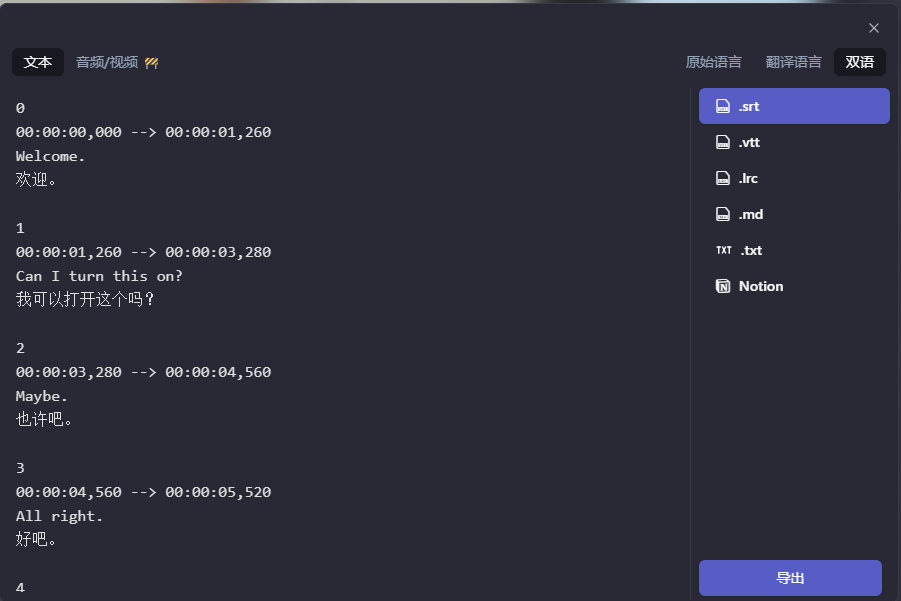Click the "Welcome." subtitle line
The height and width of the screenshot is (601, 901).
point(51,156)
